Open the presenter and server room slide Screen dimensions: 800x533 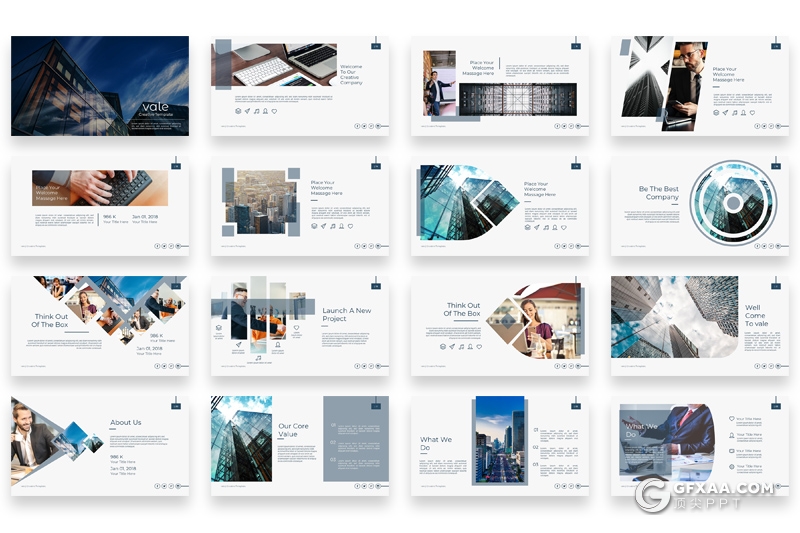coord(499,86)
